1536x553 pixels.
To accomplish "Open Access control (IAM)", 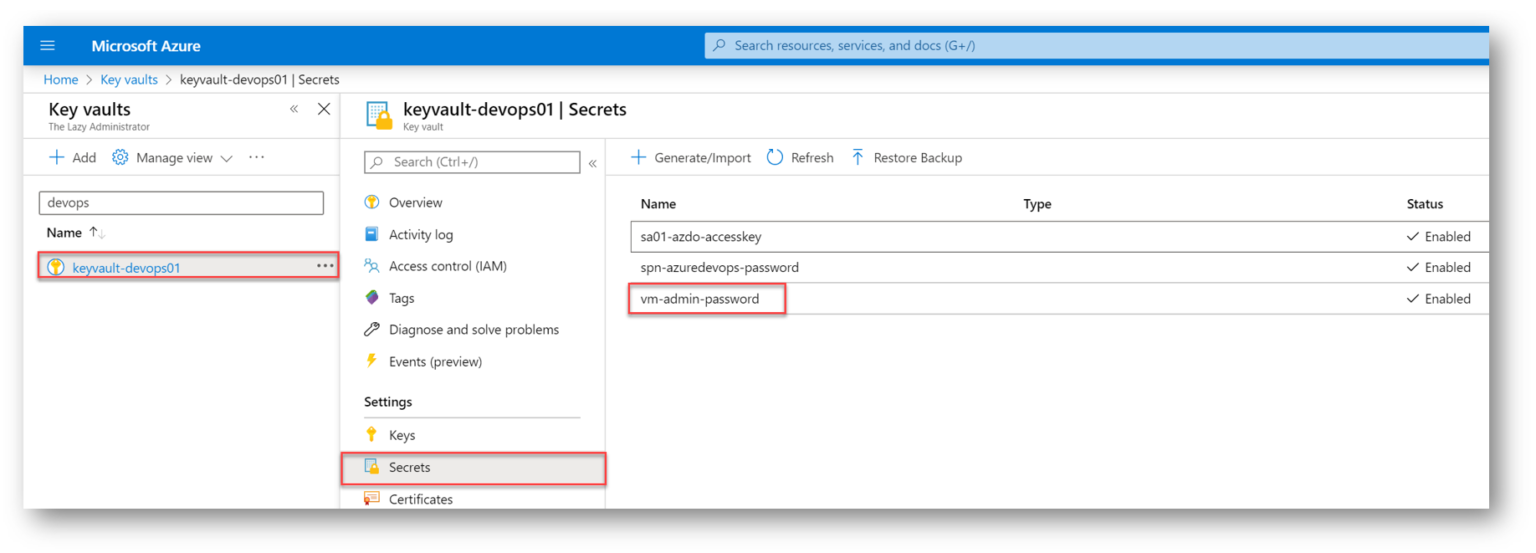I will click(448, 267).
